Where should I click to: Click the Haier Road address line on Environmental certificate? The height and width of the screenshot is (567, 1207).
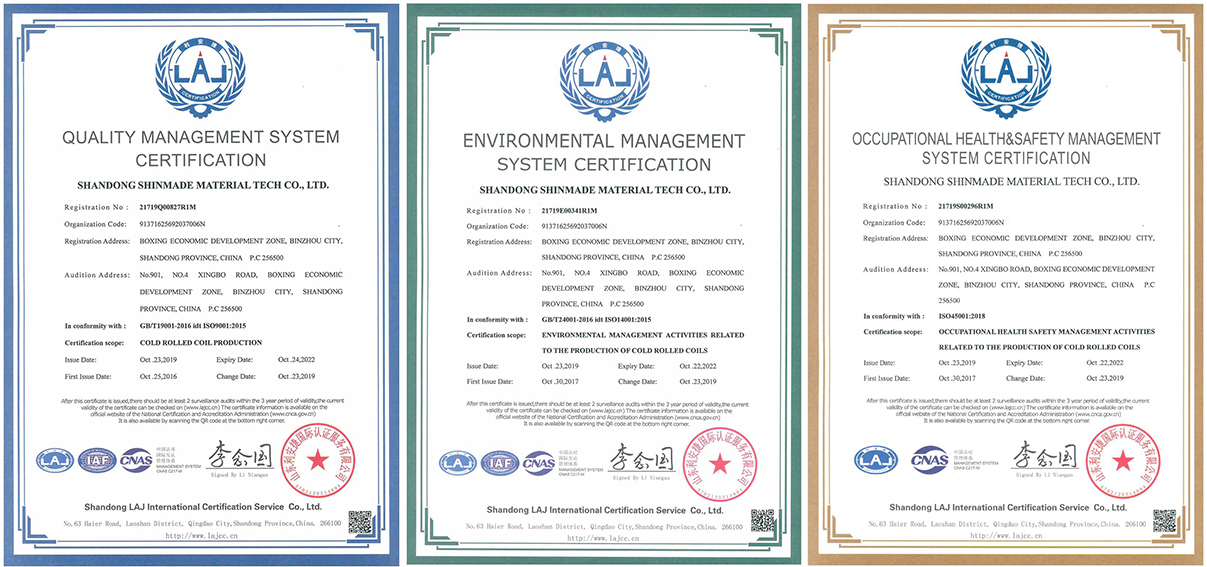(x=605, y=526)
